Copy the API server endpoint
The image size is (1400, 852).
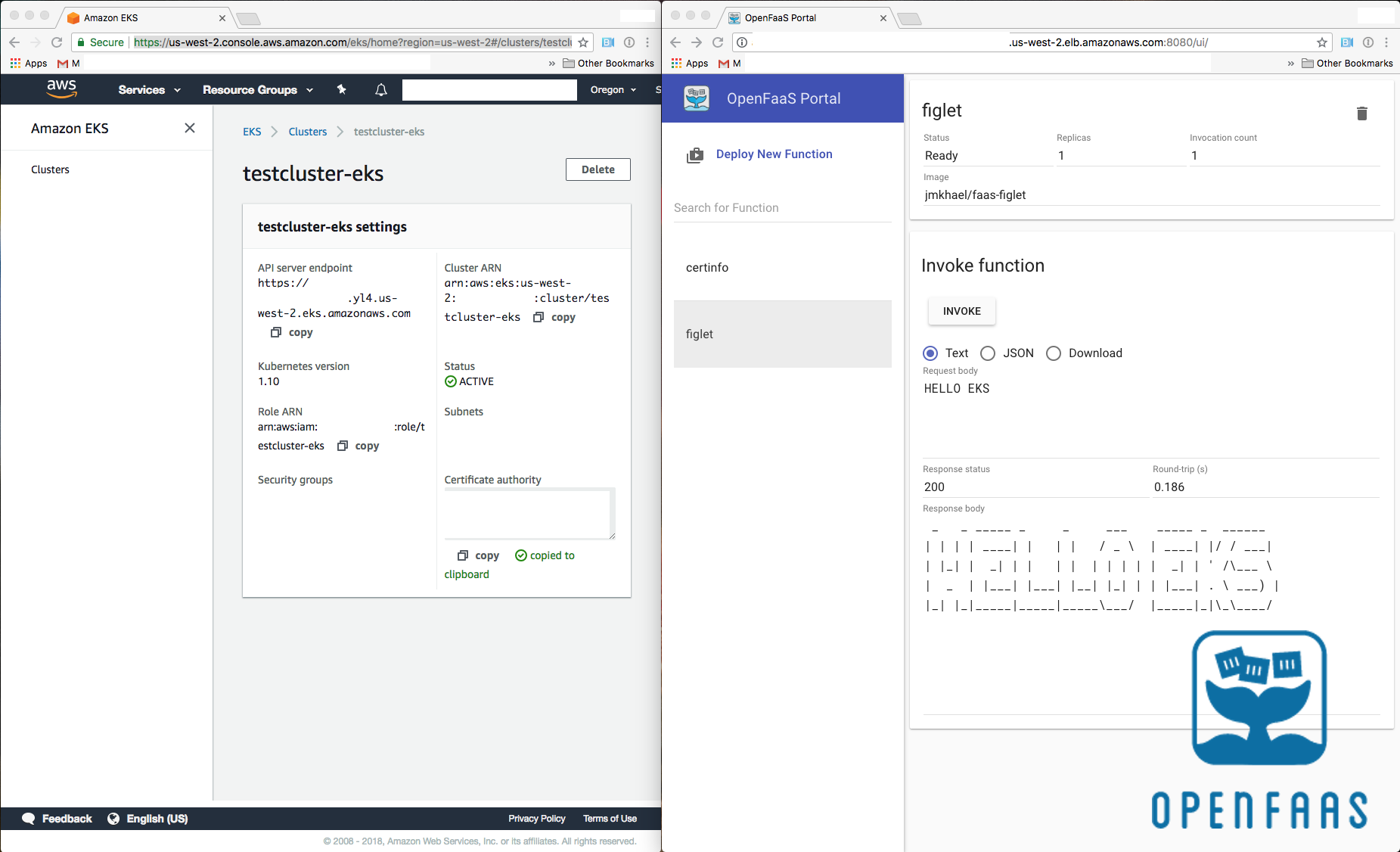click(x=292, y=332)
